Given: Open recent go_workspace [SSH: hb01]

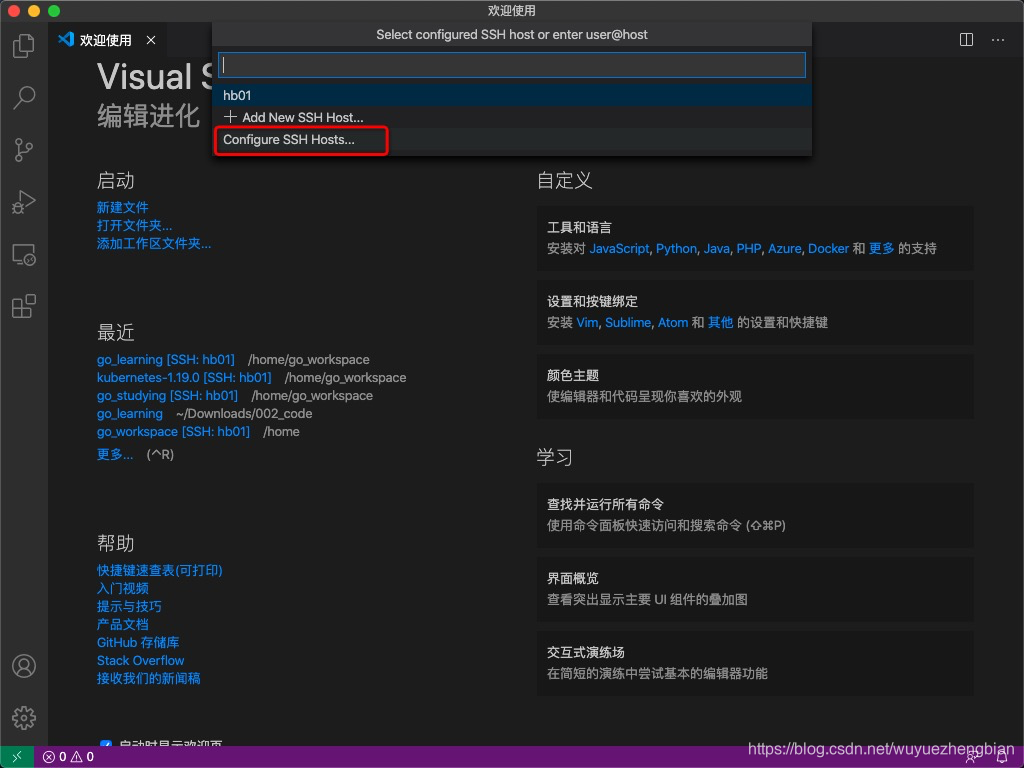Looking at the screenshot, I should click(173, 432).
